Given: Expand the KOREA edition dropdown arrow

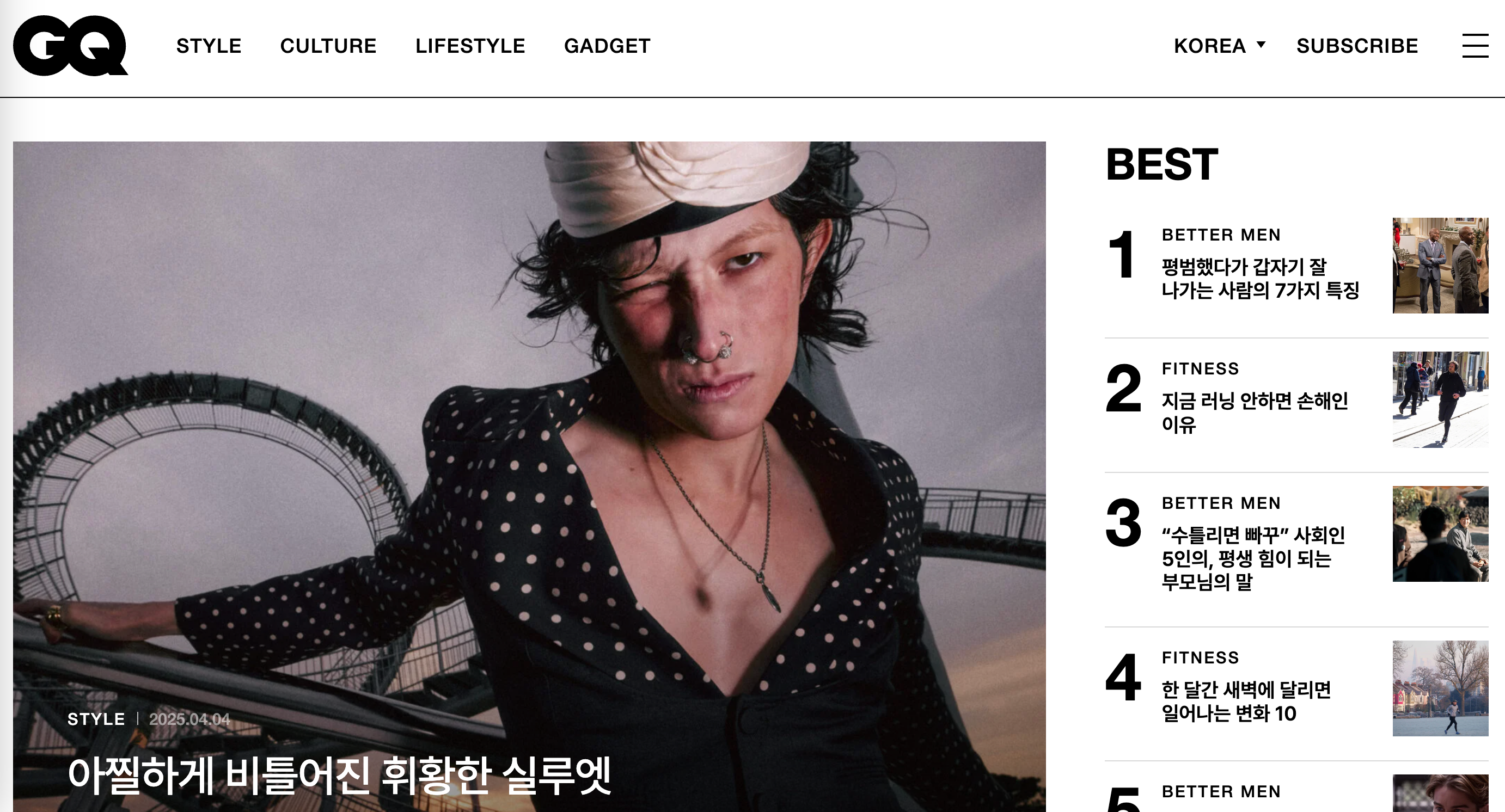Looking at the screenshot, I should click(1261, 45).
